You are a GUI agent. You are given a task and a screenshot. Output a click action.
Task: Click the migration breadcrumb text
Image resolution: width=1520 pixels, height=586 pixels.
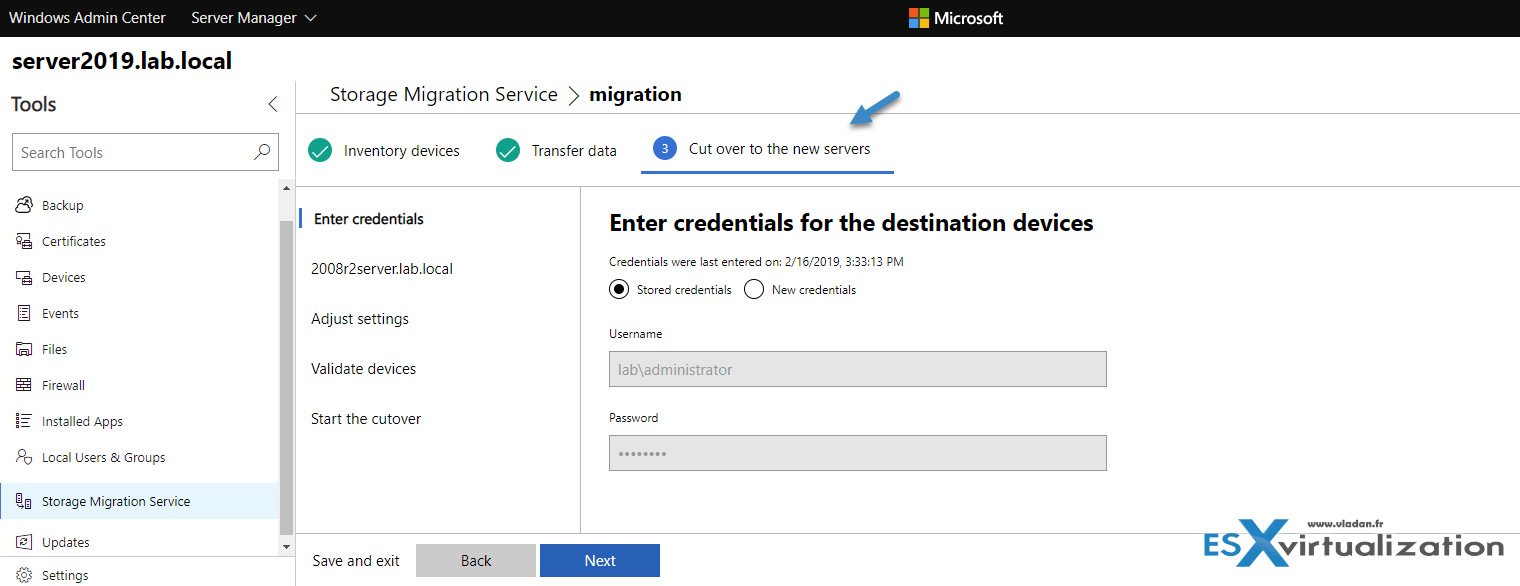pos(636,95)
